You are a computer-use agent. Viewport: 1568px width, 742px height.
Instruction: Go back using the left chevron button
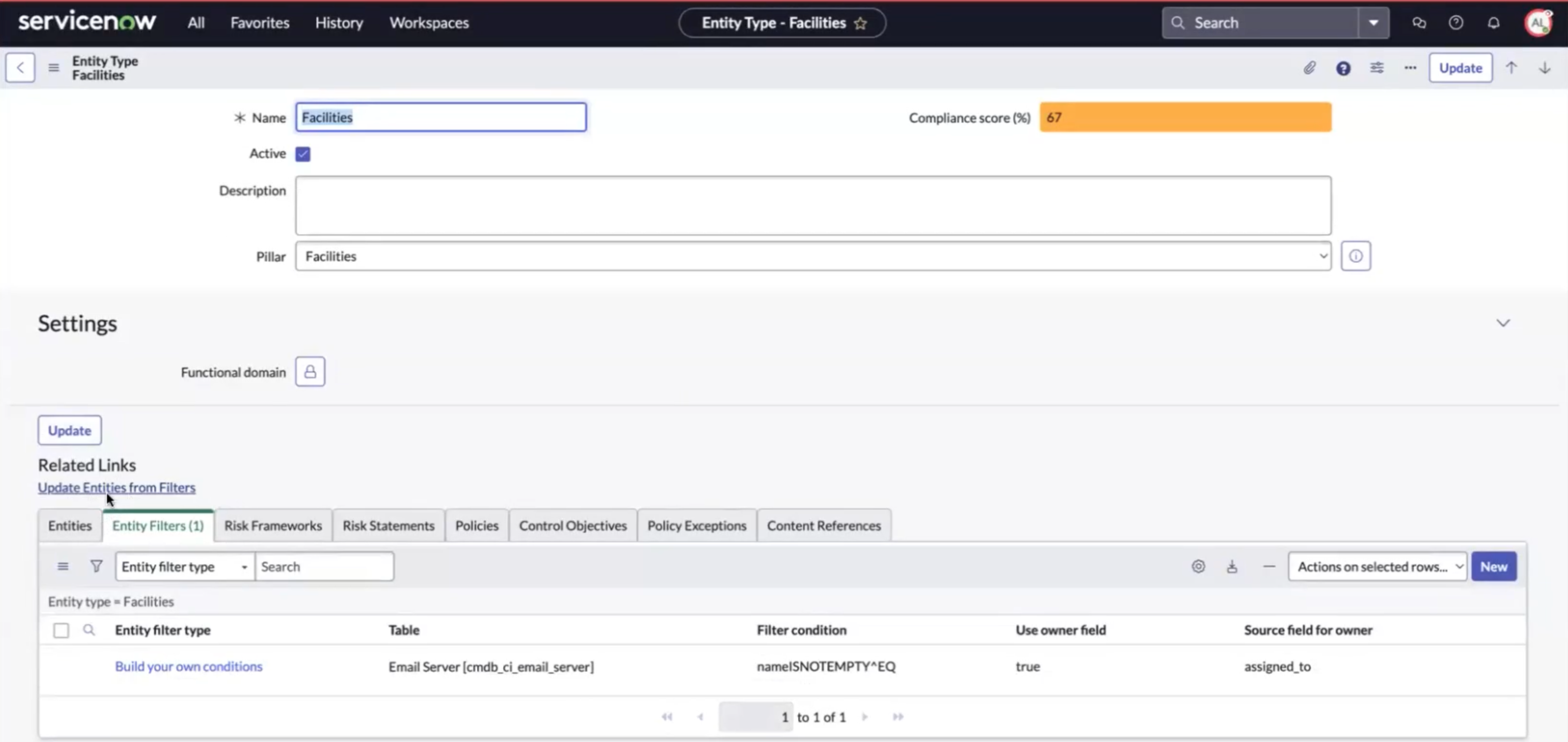coord(20,68)
